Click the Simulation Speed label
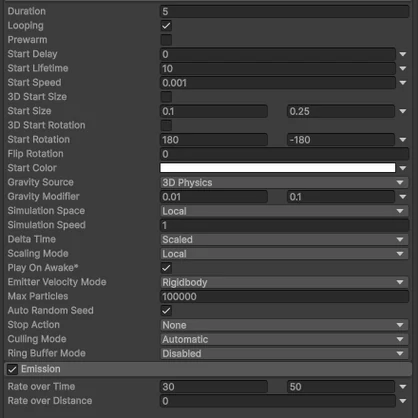 pyautogui.click(x=47, y=225)
